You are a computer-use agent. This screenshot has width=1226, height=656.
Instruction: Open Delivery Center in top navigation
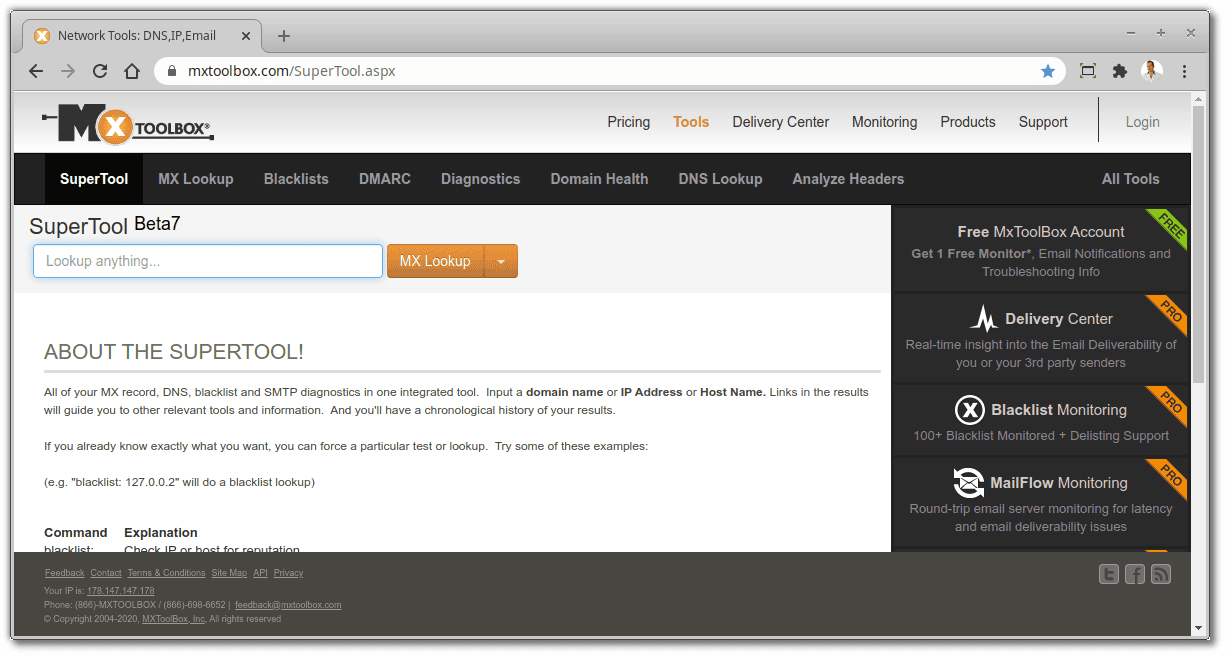coord(781,122)
